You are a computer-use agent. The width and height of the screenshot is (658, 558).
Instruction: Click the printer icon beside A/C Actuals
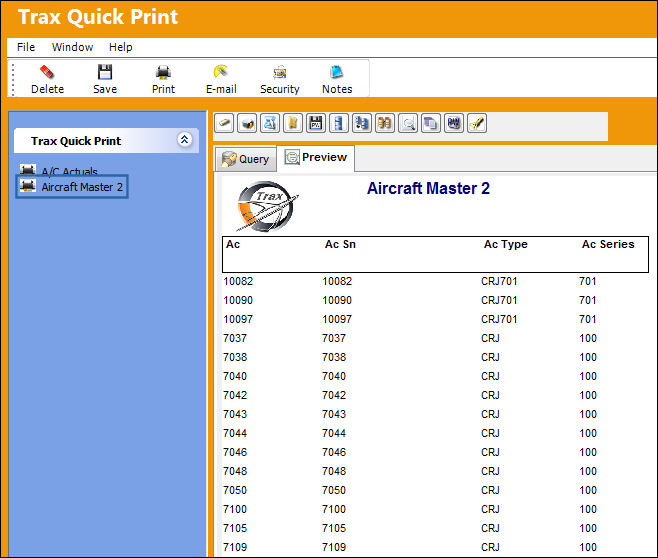pyautogui.click(x=28, y=169)
